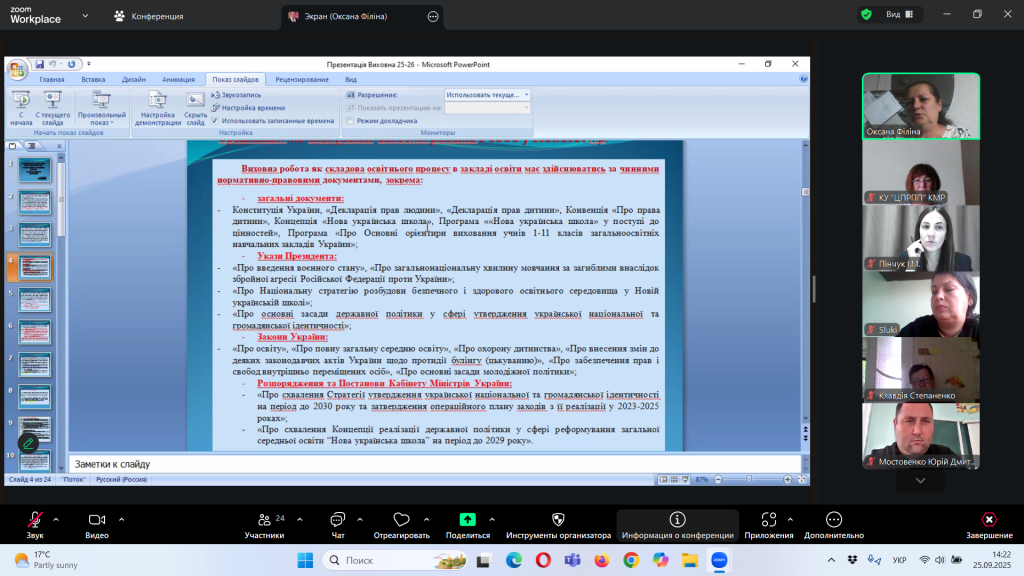This screenshot has width=1024, height=576.
Task: Expand audio options arrow beside Звук
Action: (x=56, y=519)
